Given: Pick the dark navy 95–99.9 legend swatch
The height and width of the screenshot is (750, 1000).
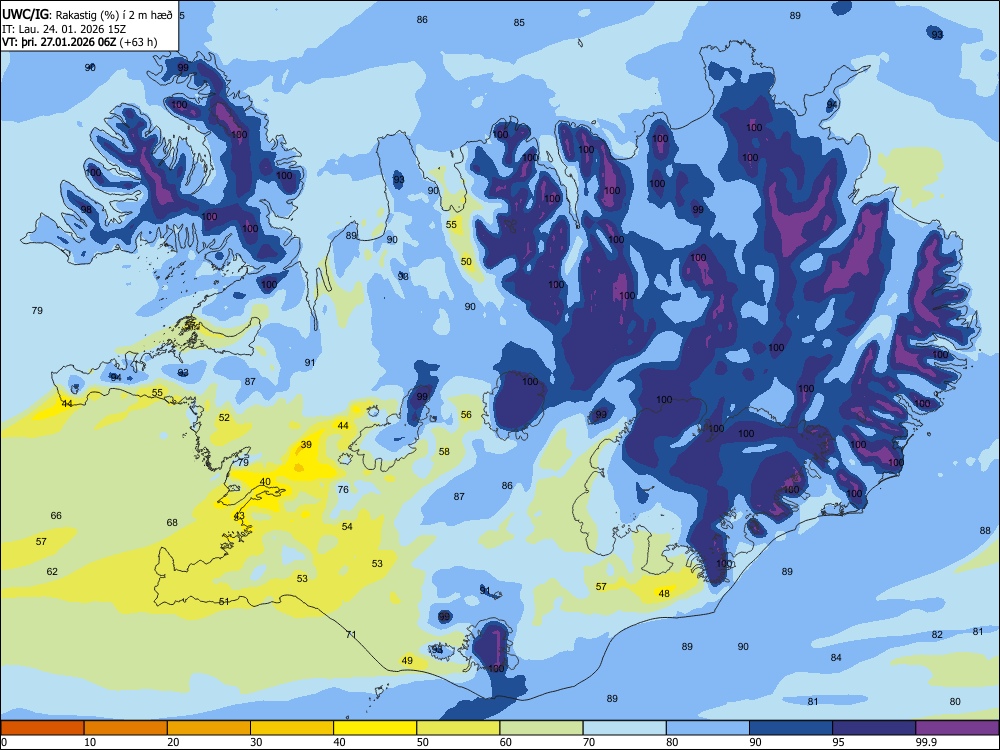Looking at the screenshot, I should click(x=874, y=728).
